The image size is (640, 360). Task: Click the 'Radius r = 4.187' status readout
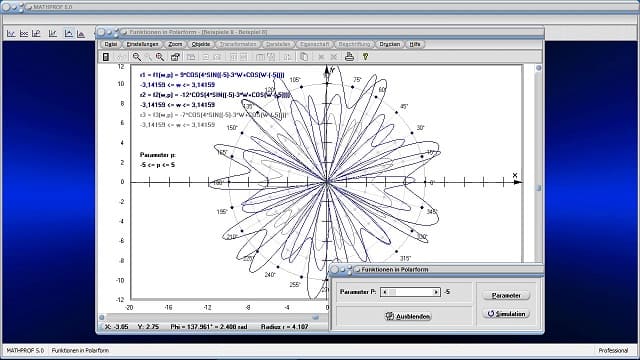tap(284, 327)
